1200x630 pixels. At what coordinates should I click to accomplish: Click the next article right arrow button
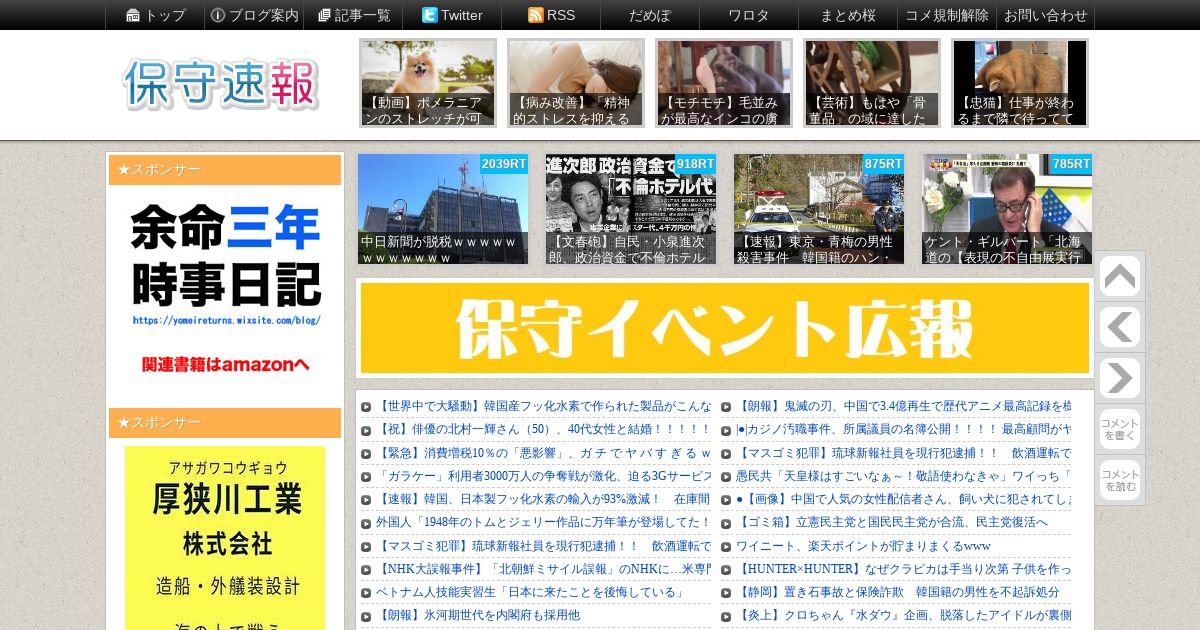click(x=1119, y=378)
